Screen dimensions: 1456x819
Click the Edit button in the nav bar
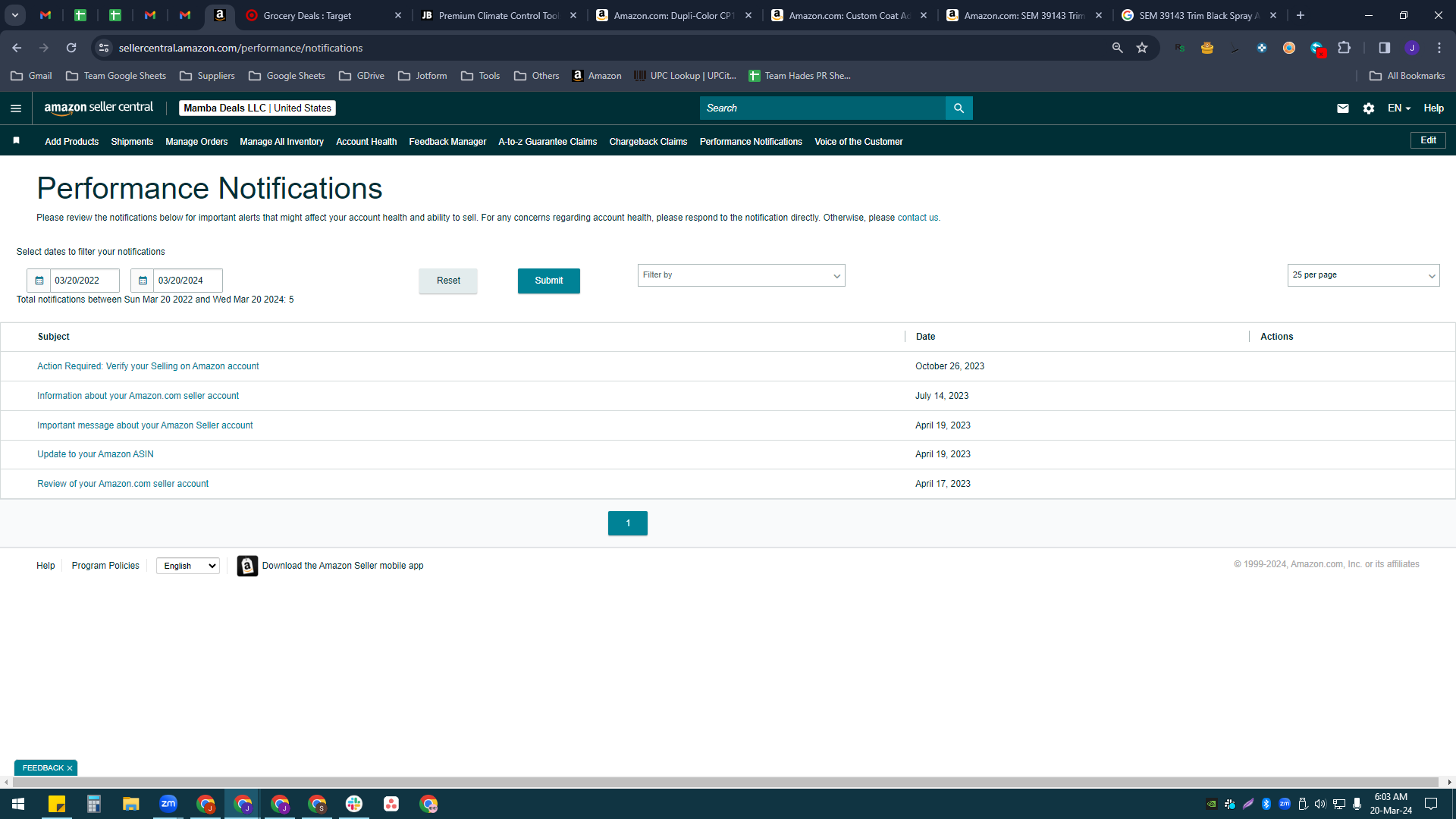(x=1428, y=140)
